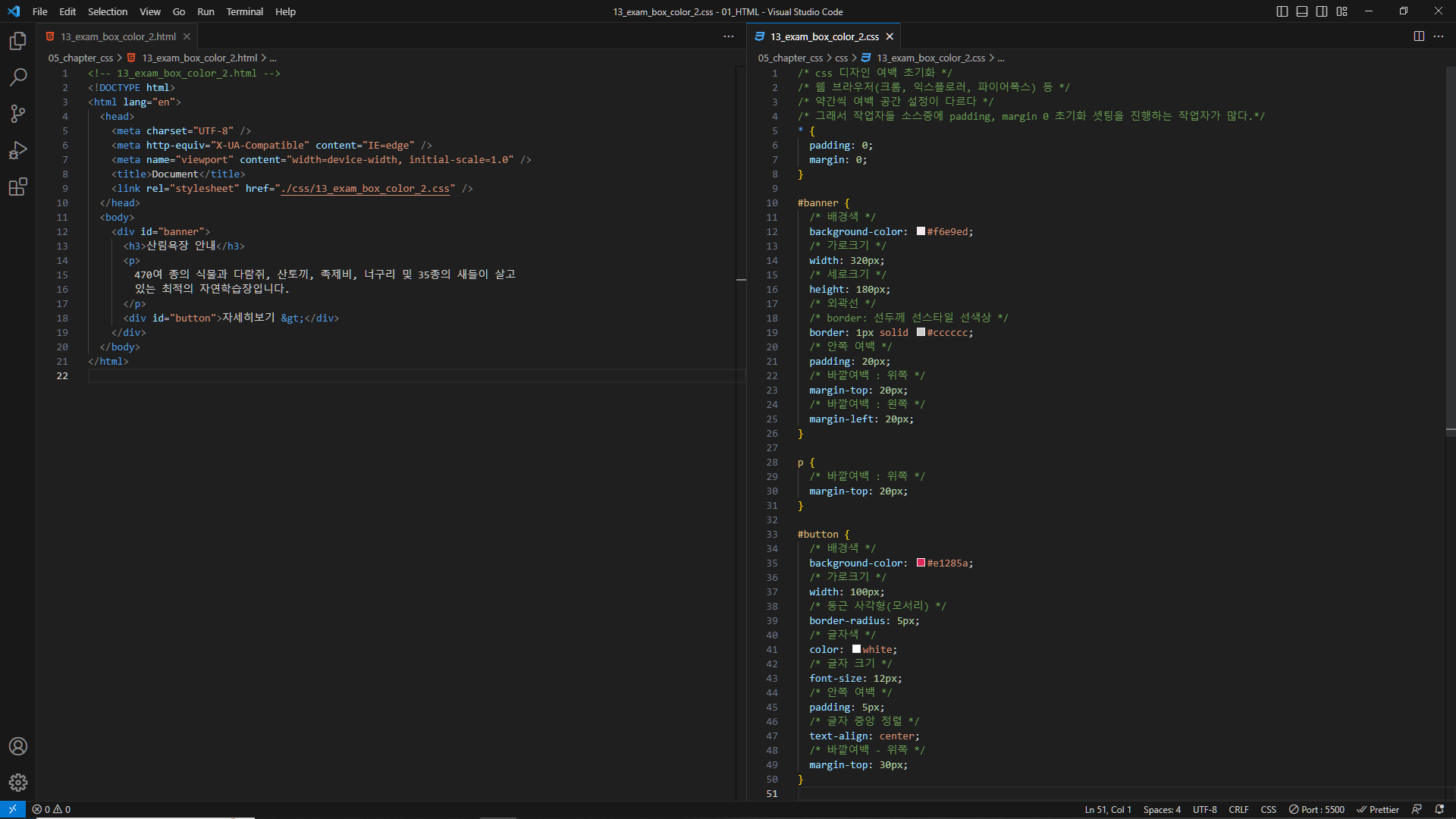Screen dimensions: 1456x819
Task: Open the Source Control view
Action: point(18,114)
